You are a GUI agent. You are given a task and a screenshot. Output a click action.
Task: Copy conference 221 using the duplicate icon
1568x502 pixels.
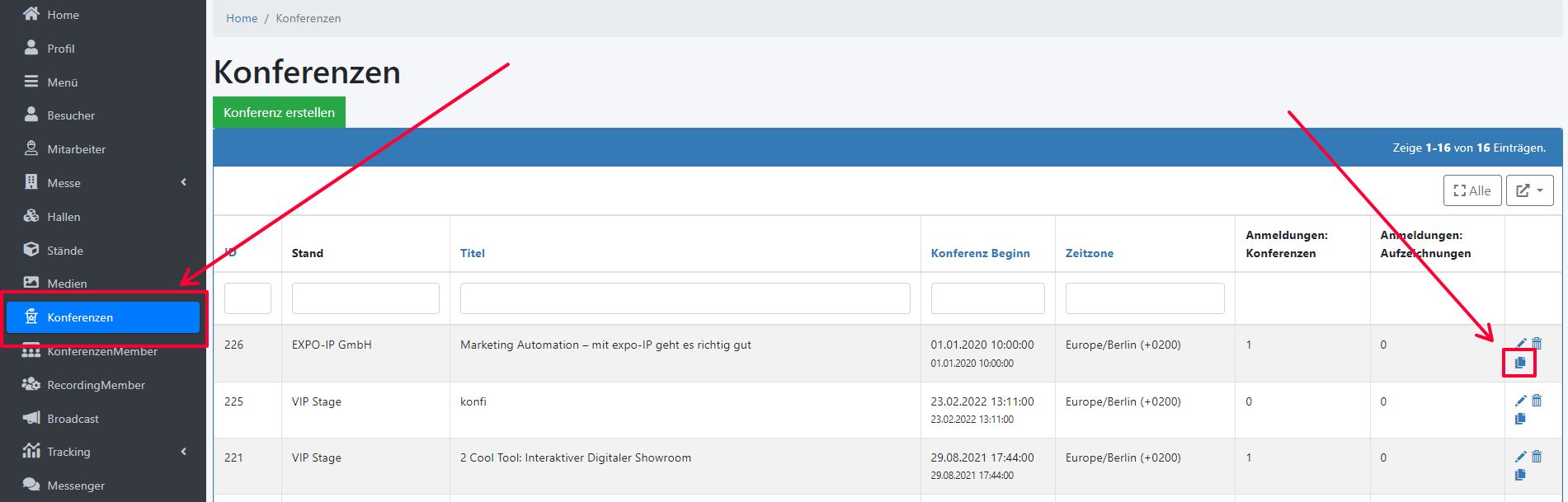(1520, 475)
